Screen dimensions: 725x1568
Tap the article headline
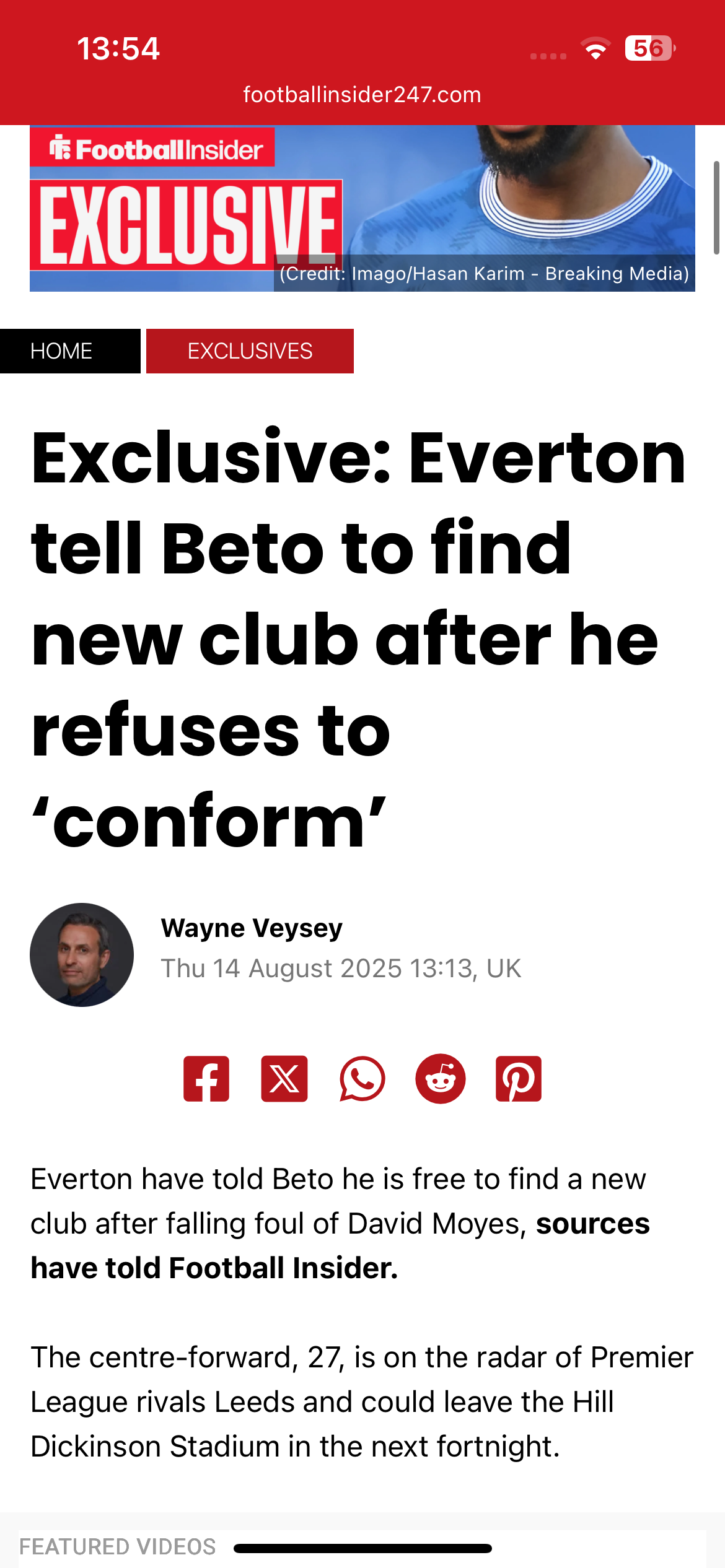(x=358, y=638)
